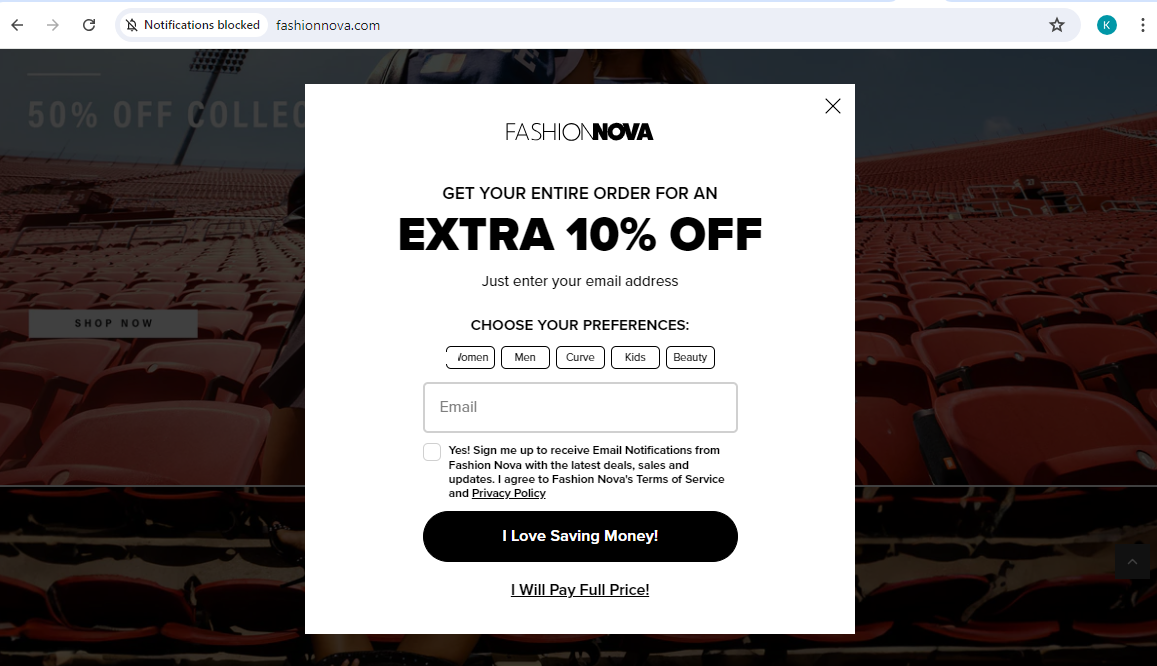The width and height of the screenshot is (1157, 666).
Task: Toggle the Women preference option
Action: (x=470, y=357)
